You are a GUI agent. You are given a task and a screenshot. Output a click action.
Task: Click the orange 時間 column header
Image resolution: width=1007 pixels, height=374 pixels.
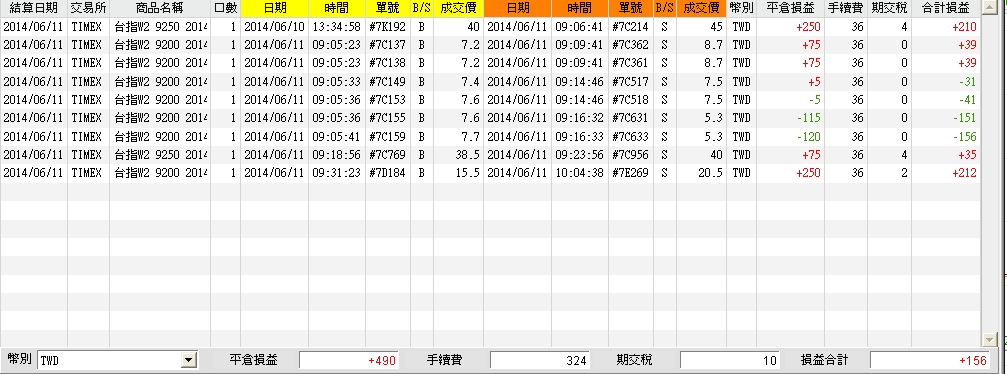tap(579, 8)
